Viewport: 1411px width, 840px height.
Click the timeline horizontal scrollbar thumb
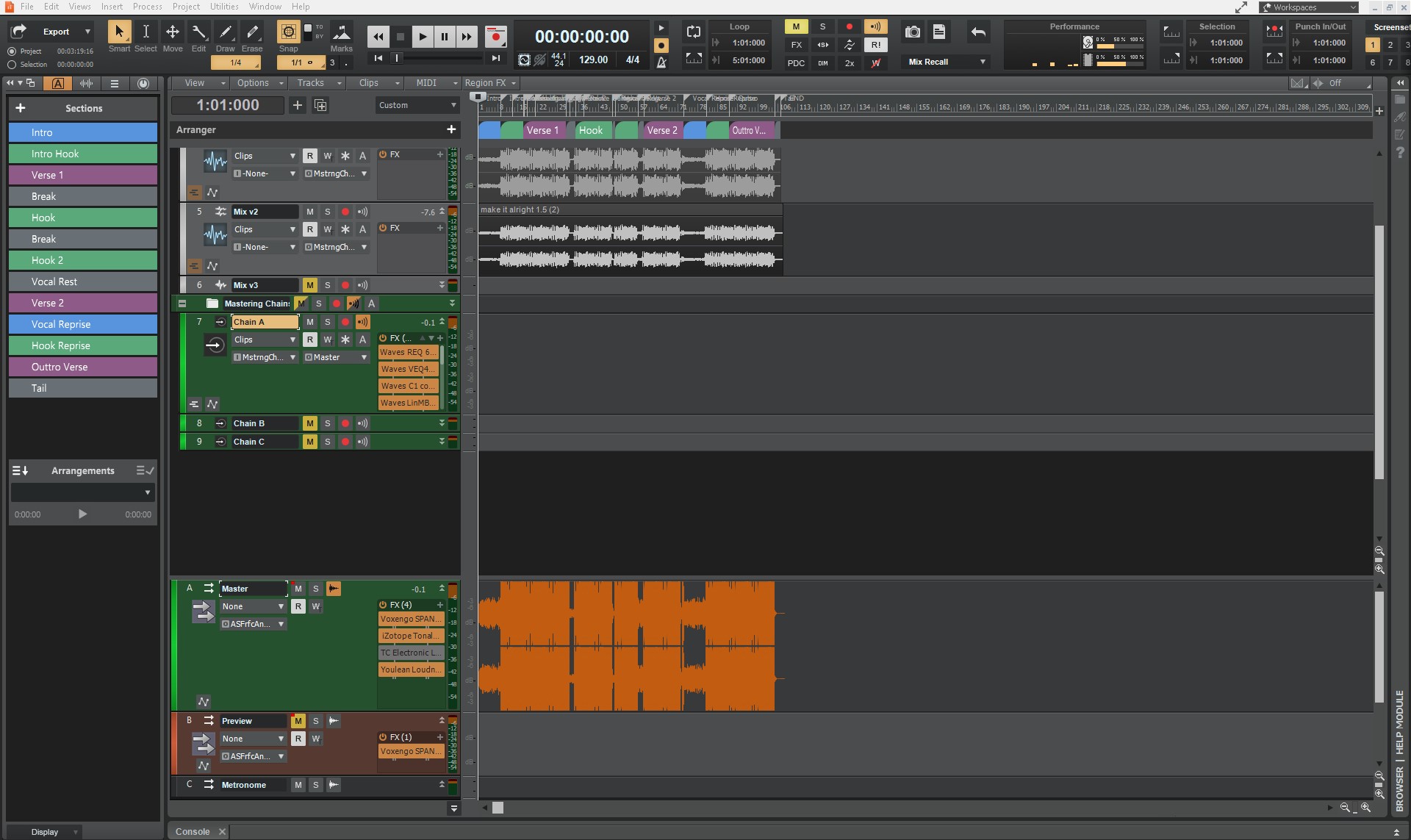tap(498, 808)
